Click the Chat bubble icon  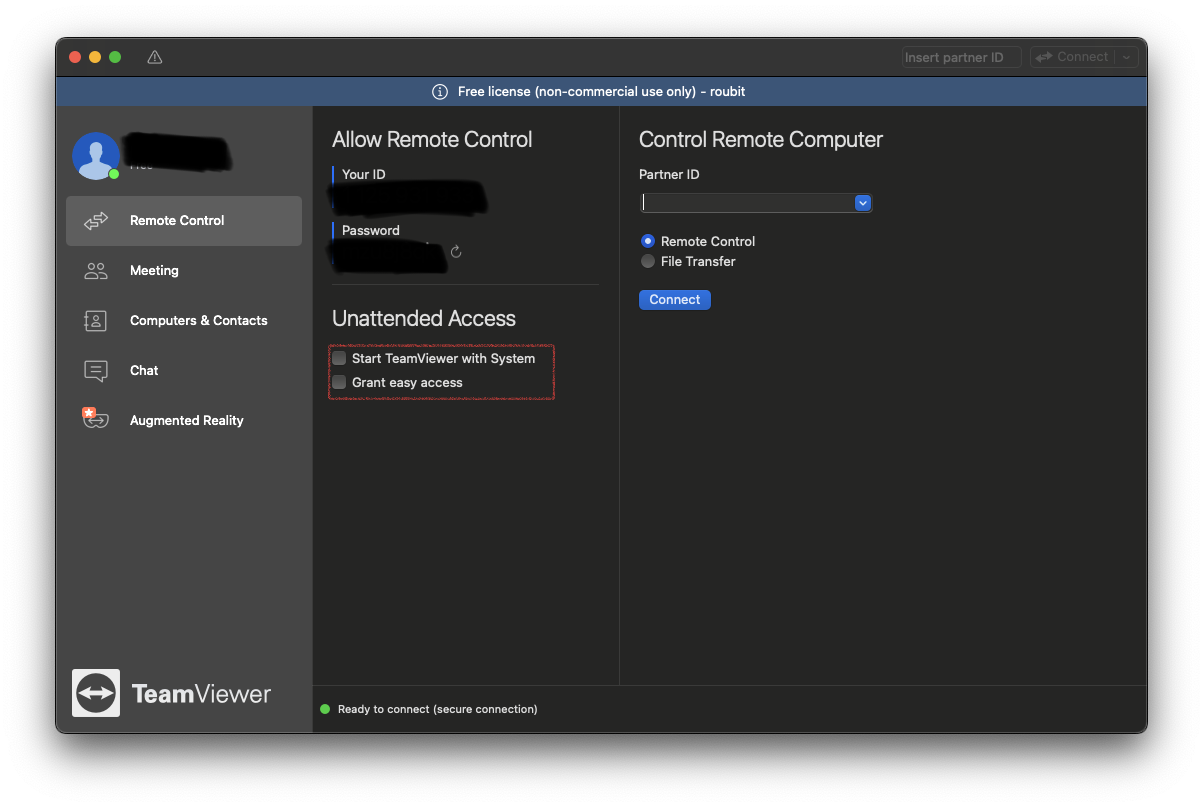[96, 371]
